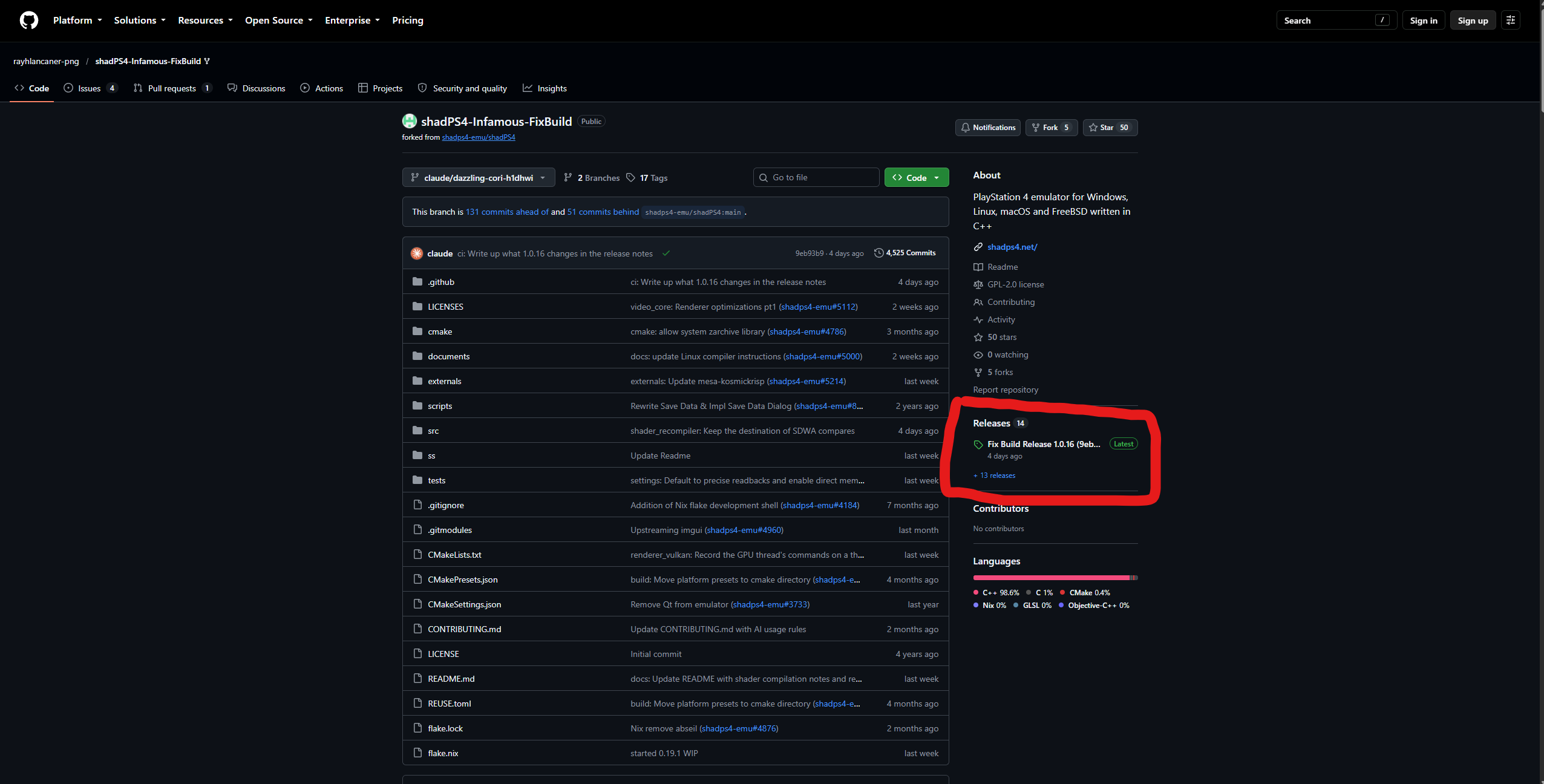Click the repository owner avatar icon
This screenshot has width=1544, height=784.
click(410, 121)
